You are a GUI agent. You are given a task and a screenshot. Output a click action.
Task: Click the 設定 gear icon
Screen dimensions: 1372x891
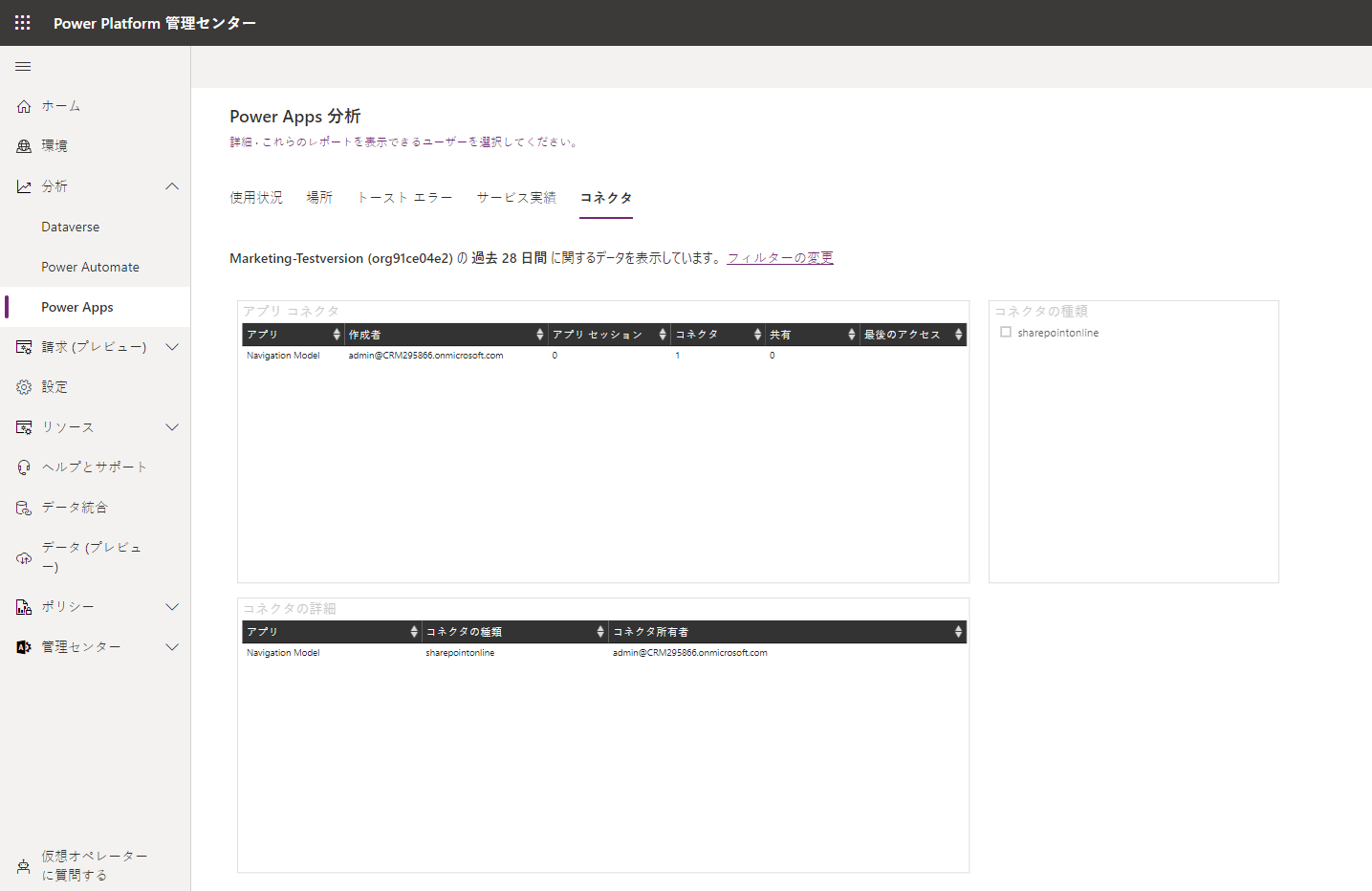(24, 387)
